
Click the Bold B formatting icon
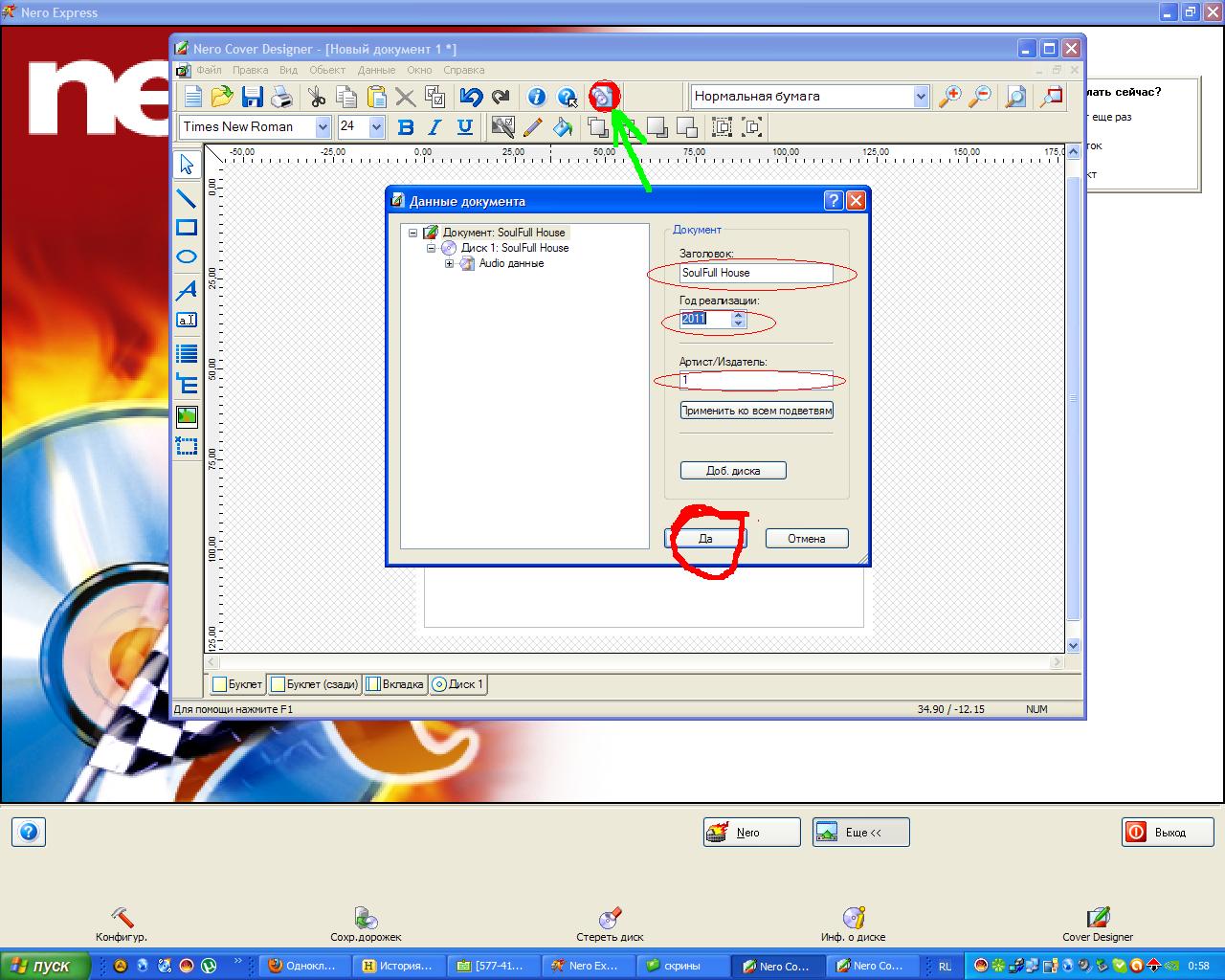point(406,126)
